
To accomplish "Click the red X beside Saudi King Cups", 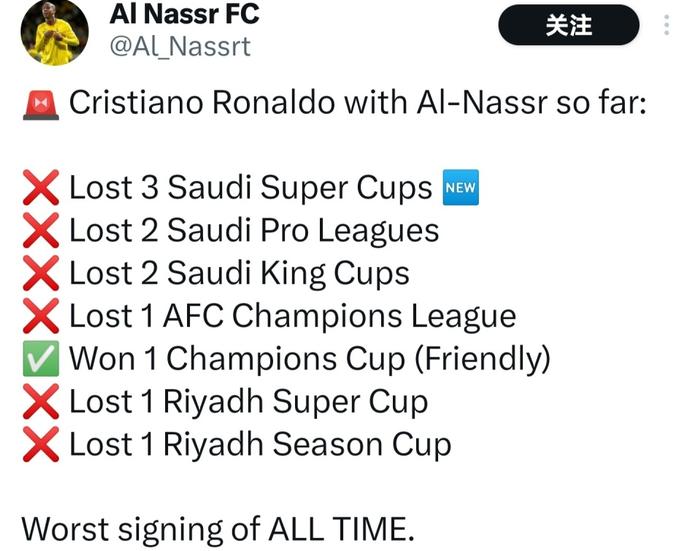I will coord(41,273).
